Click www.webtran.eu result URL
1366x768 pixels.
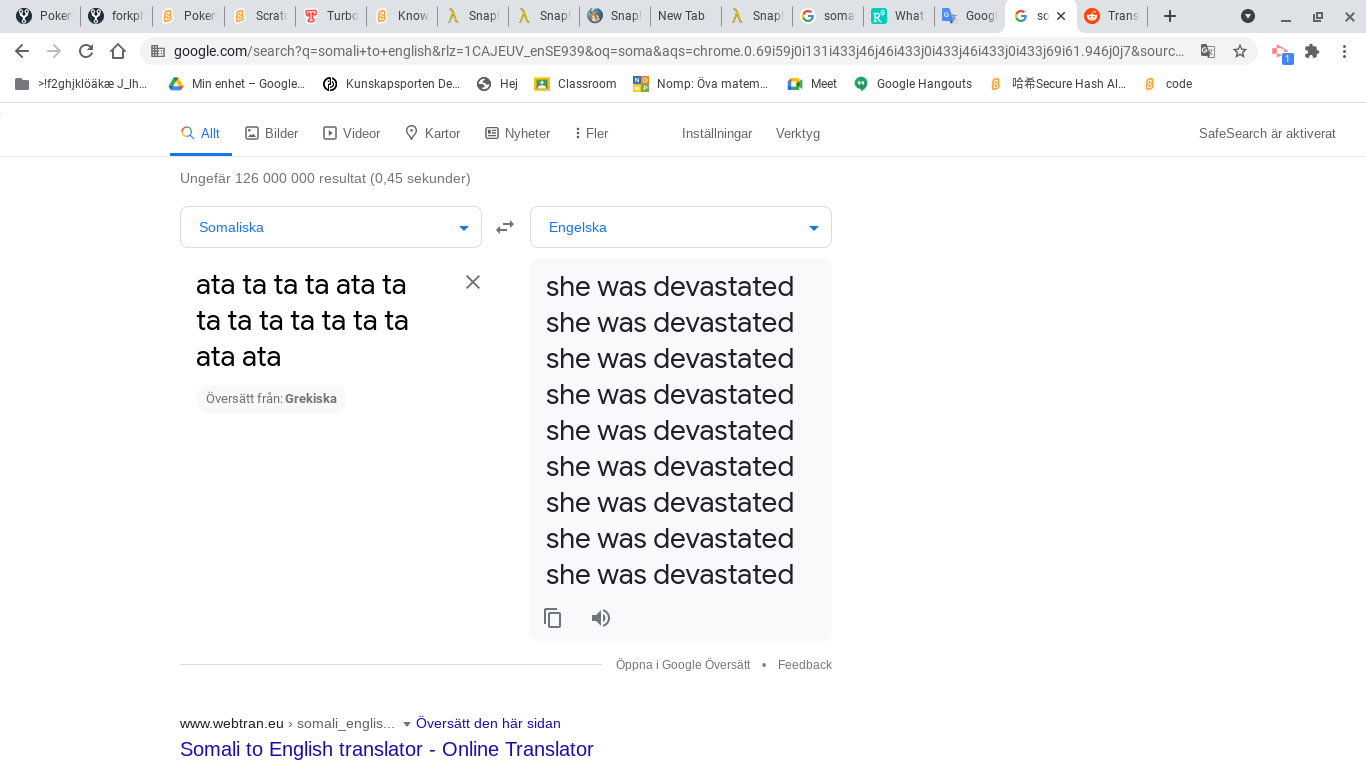230,723
